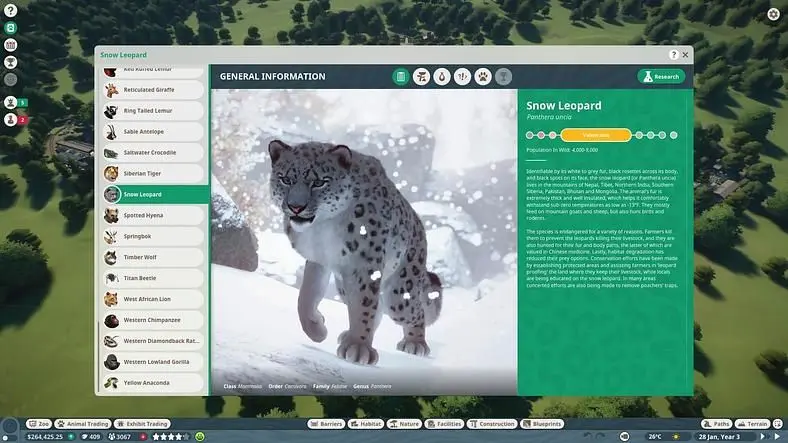This screenshot has height=443, width=788.
Task: Click the red icon beside guest count
Action: point(143,437)
